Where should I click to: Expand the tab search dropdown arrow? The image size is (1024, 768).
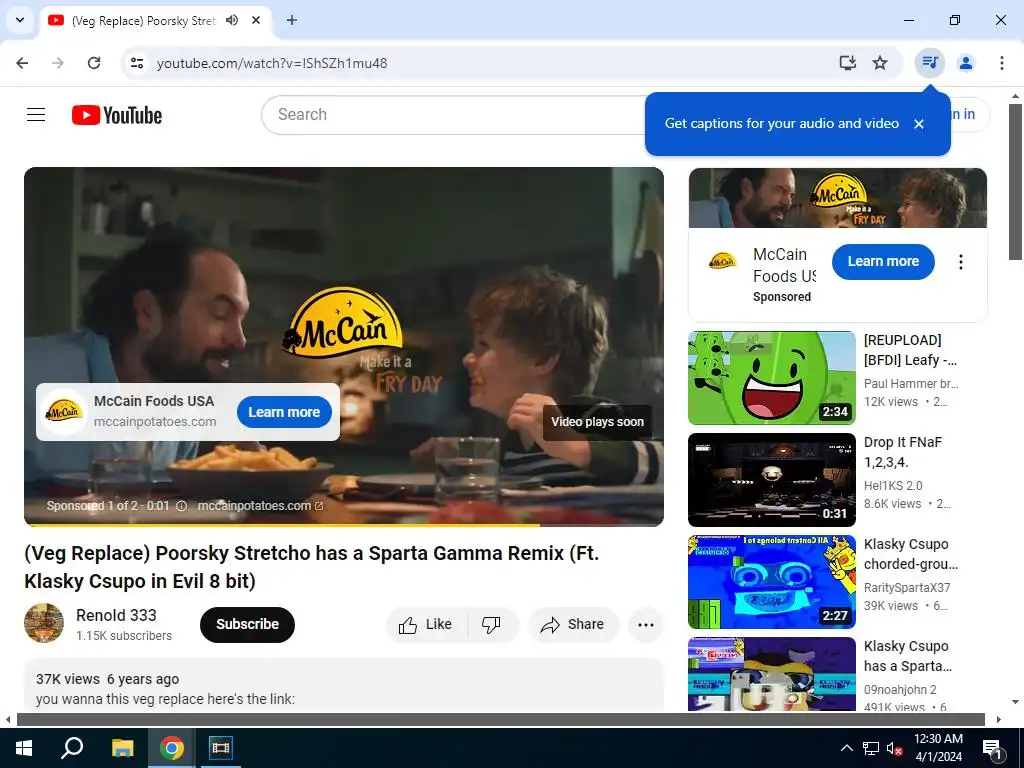click(20, 20)
